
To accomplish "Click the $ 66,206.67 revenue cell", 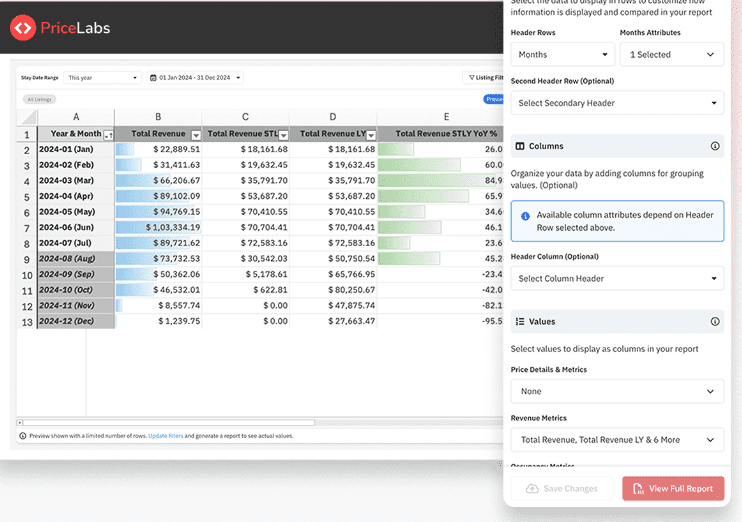I will 158,181.
